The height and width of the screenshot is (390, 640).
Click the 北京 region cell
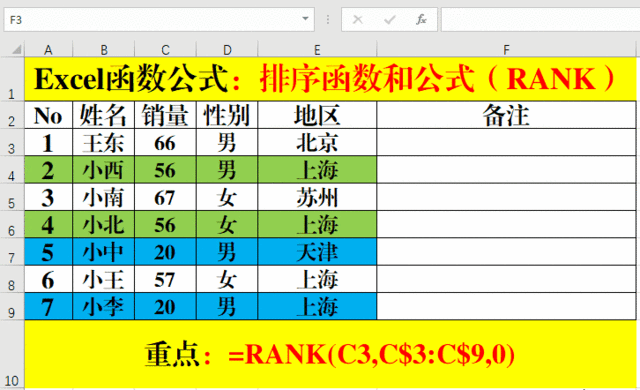pyautogui.click(x=317, y=142)
